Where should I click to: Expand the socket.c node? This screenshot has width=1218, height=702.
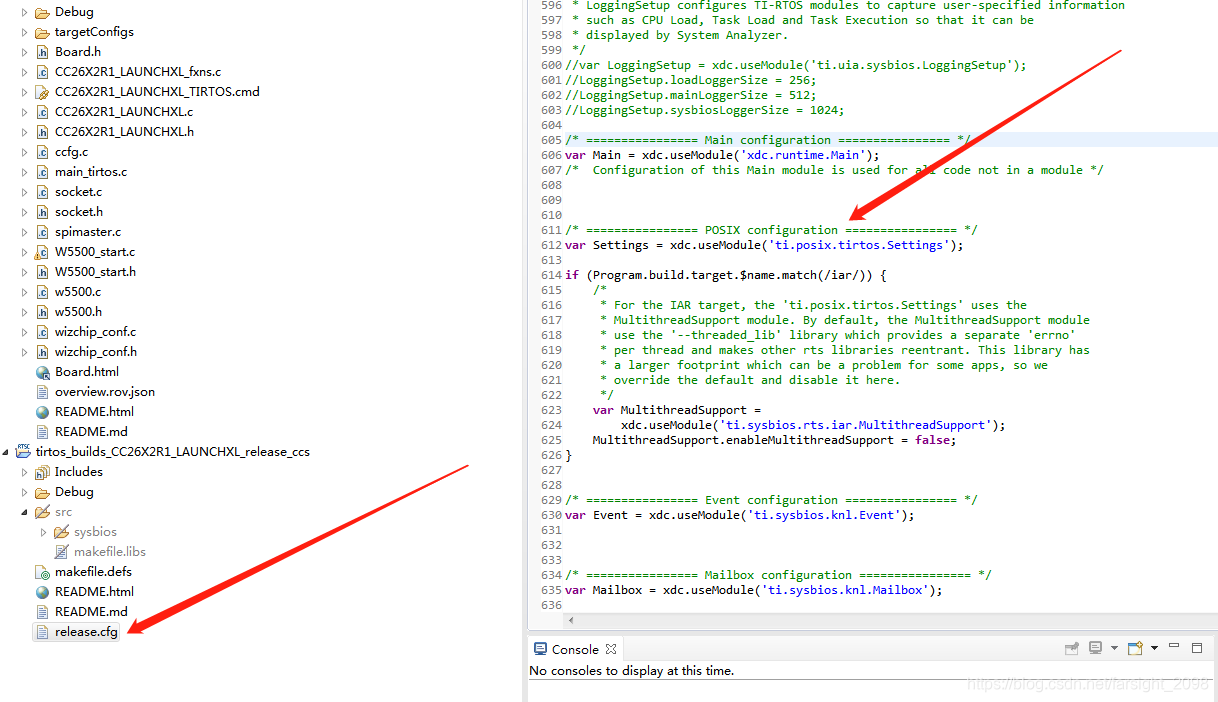(x=25, y=192)
